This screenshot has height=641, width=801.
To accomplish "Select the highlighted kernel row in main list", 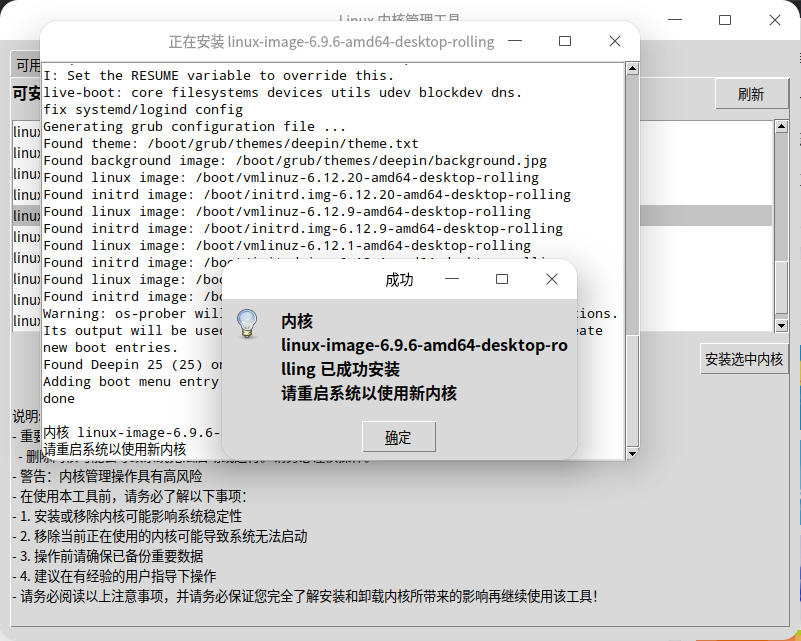I will (392, 216).
